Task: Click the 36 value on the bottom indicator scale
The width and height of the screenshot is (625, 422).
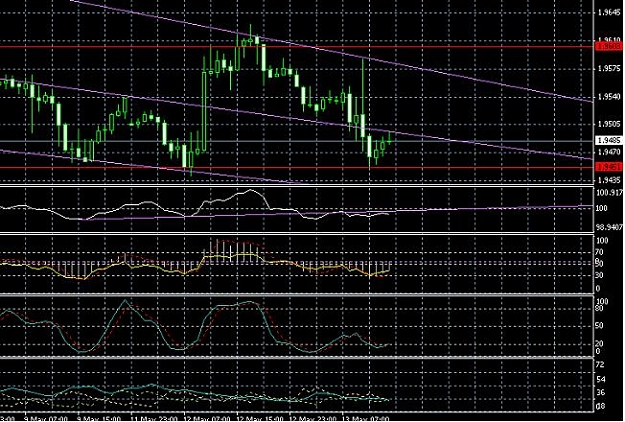Action: point(600,393)
